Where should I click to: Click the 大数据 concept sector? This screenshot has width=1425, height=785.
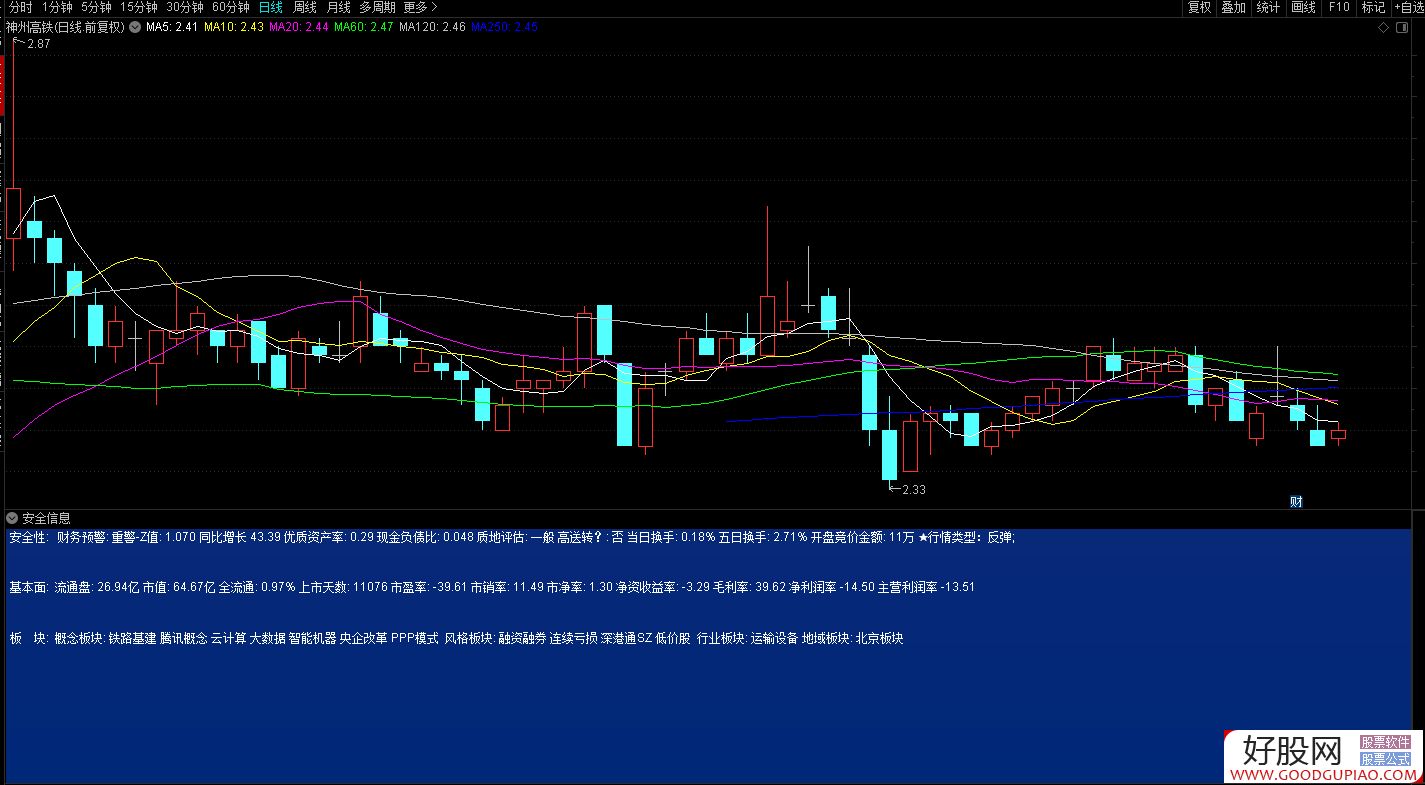pyautogui.click(x=267, y=638)
